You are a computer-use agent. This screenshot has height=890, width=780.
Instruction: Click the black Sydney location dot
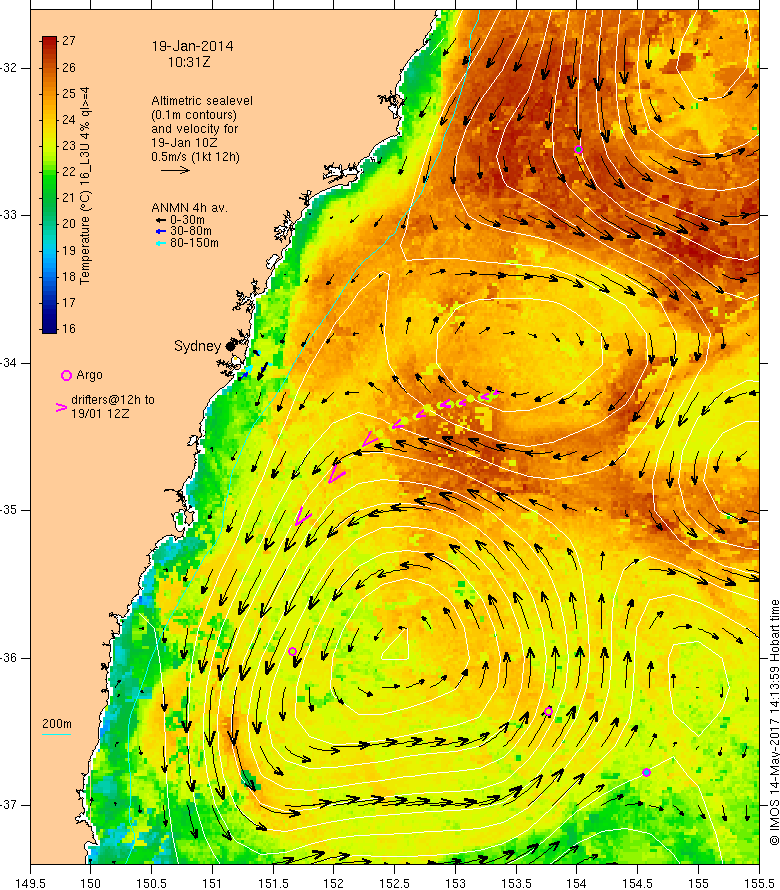click(230, 346)
